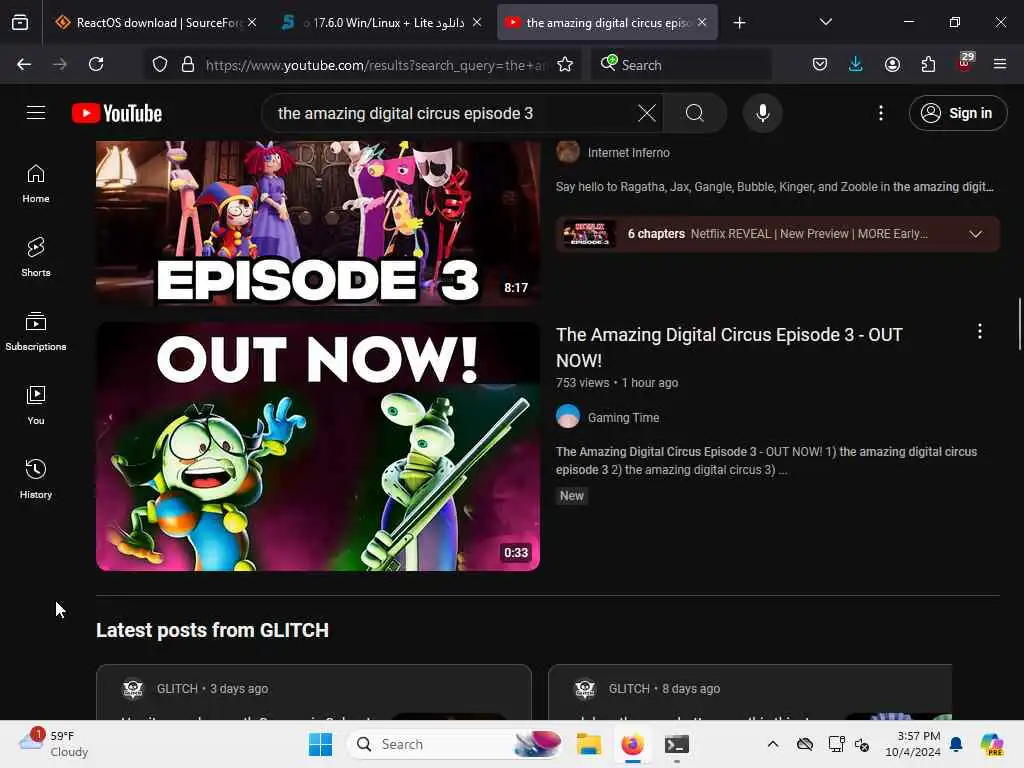Open the weather widget showing 59°F Cloudy
The height and width of the screenshot is (768, 1024).
point(54,744)
